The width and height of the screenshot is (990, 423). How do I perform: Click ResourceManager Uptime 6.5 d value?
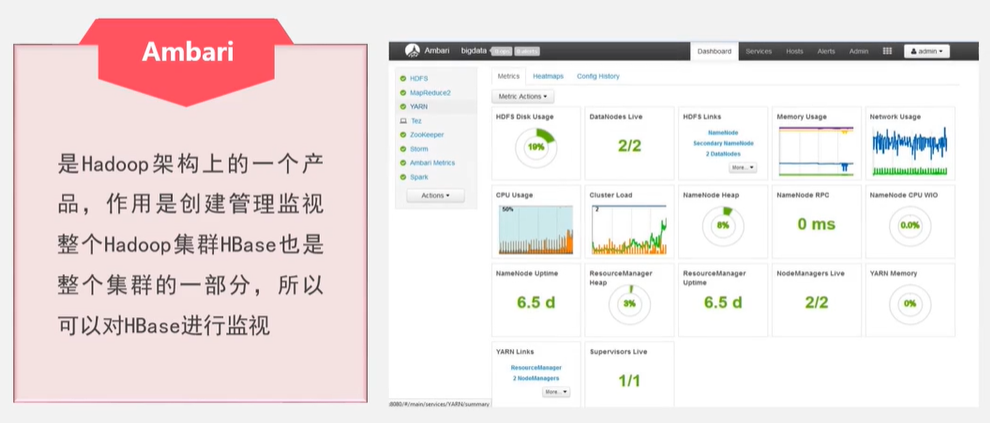point(723,302)
